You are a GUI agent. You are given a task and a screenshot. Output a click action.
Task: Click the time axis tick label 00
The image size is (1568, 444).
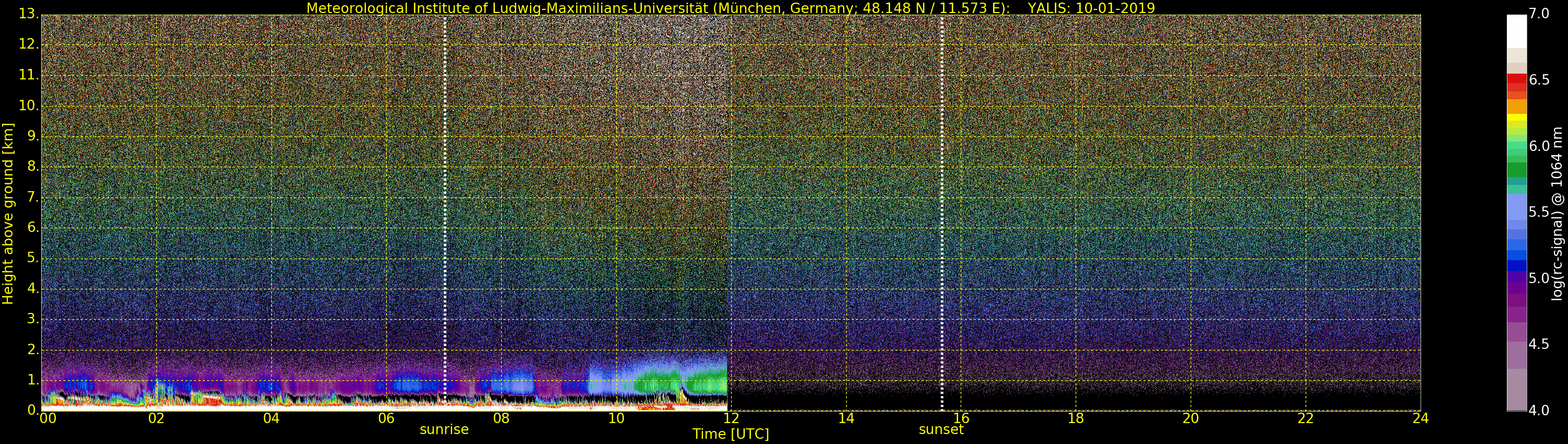[x=48, y=418]
